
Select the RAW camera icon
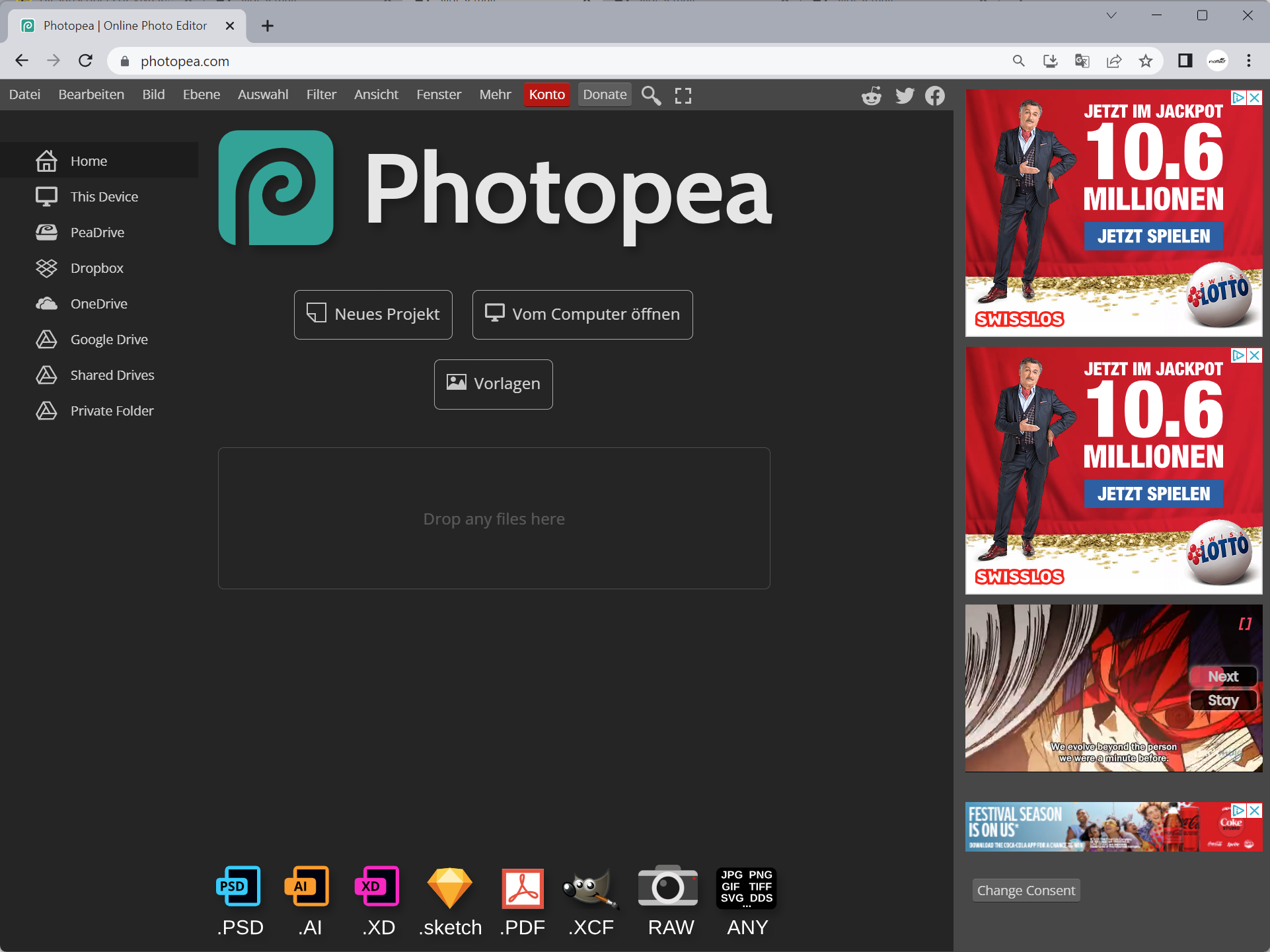668,887
